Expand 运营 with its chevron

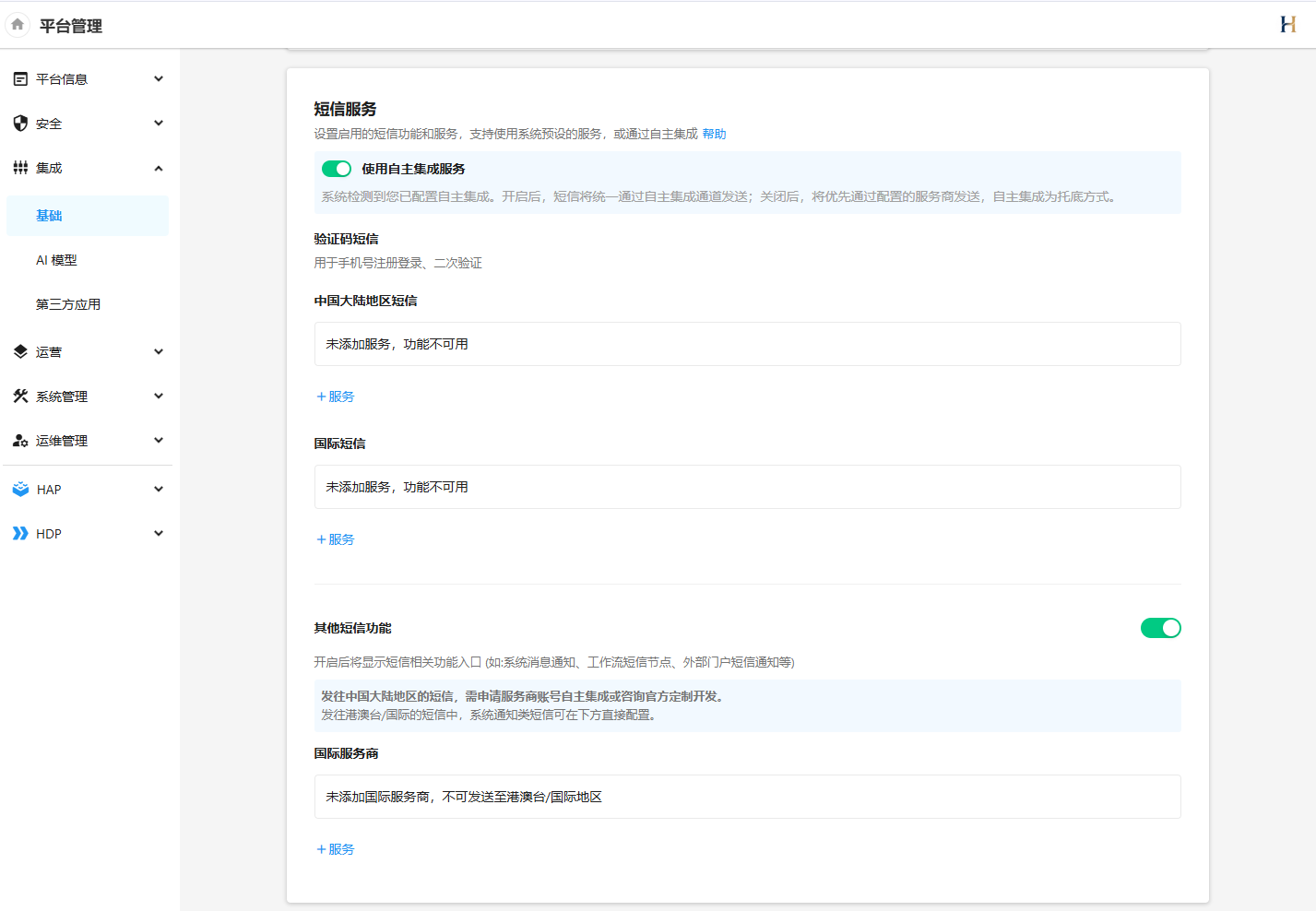159,352
